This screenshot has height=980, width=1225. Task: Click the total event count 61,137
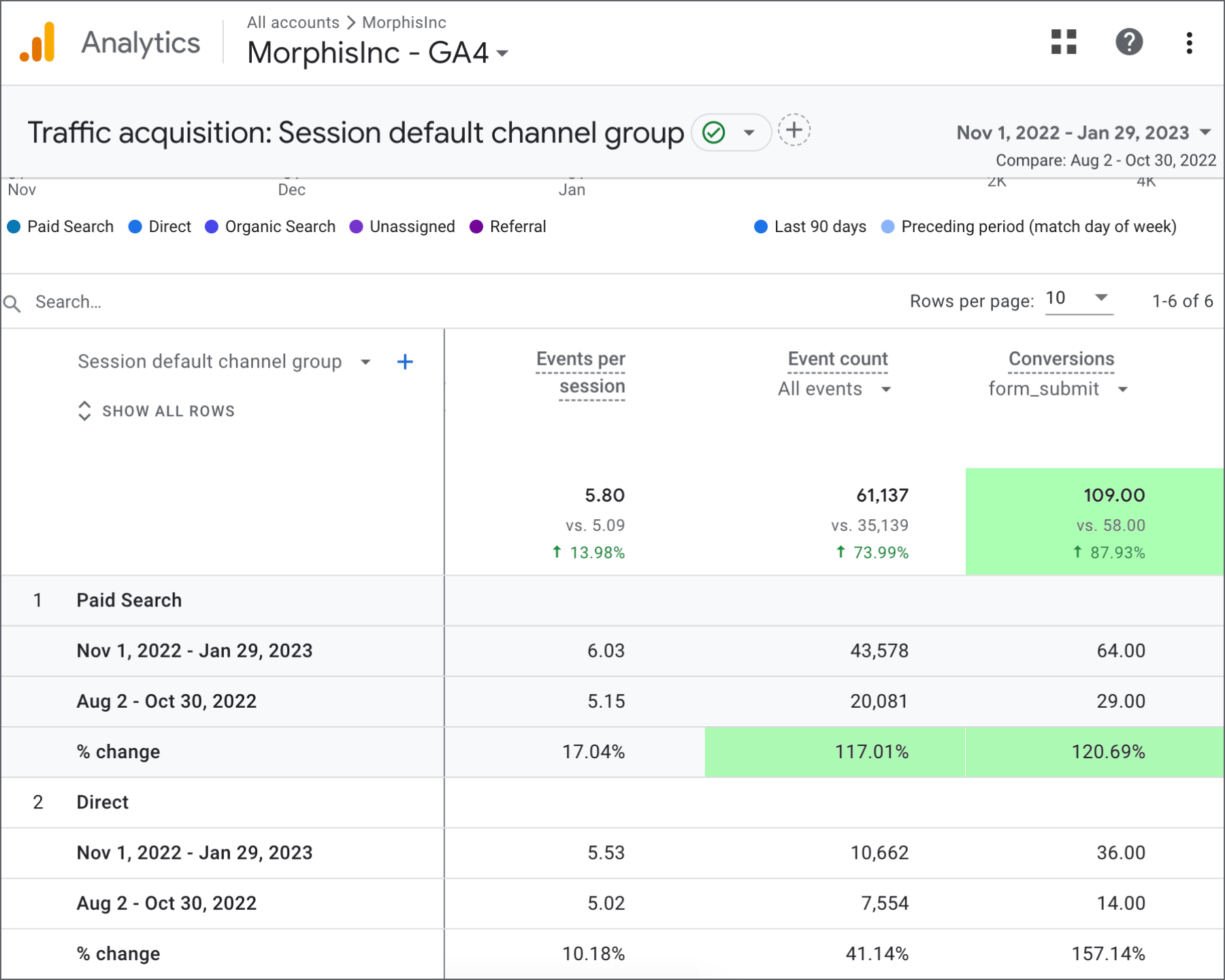pyautogui.click(x=882, y=495)
